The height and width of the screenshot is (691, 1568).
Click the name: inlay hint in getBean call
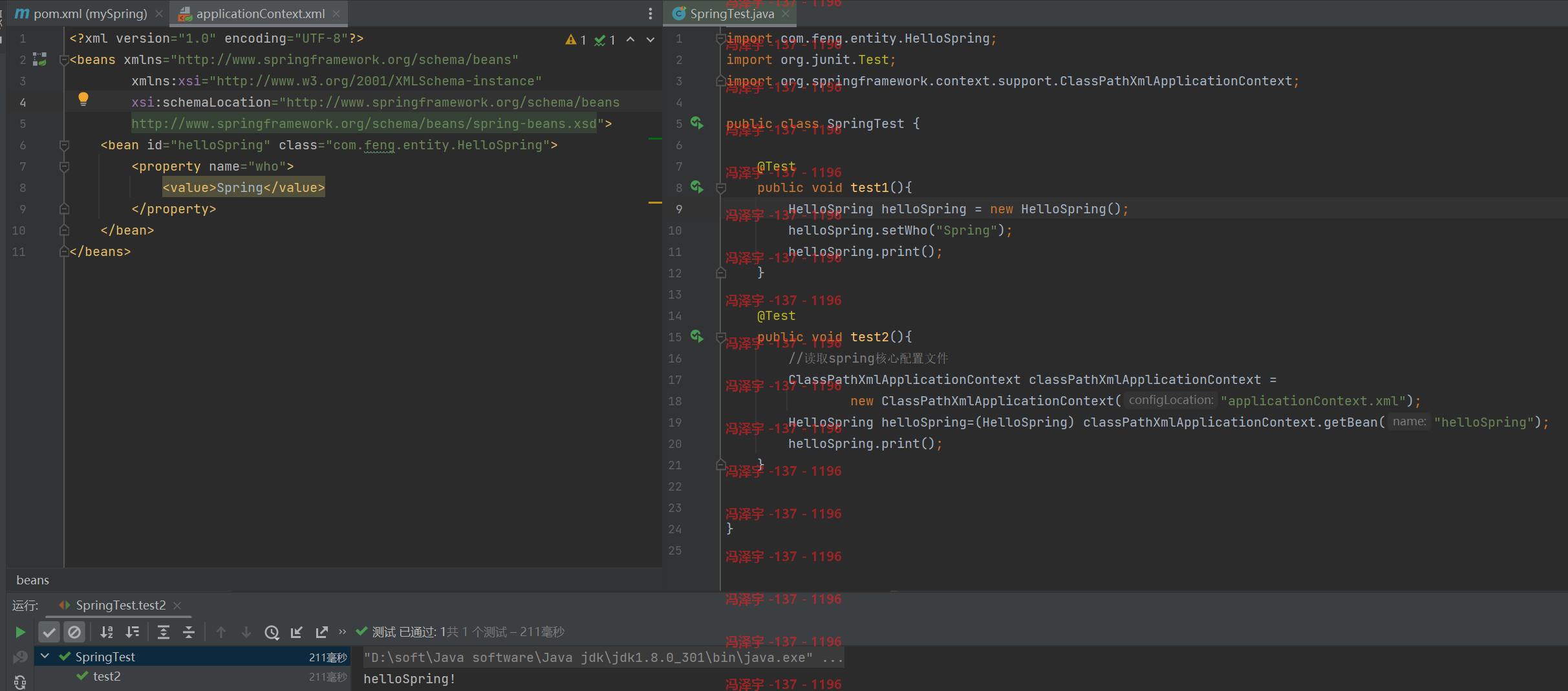click(1409, 421)
